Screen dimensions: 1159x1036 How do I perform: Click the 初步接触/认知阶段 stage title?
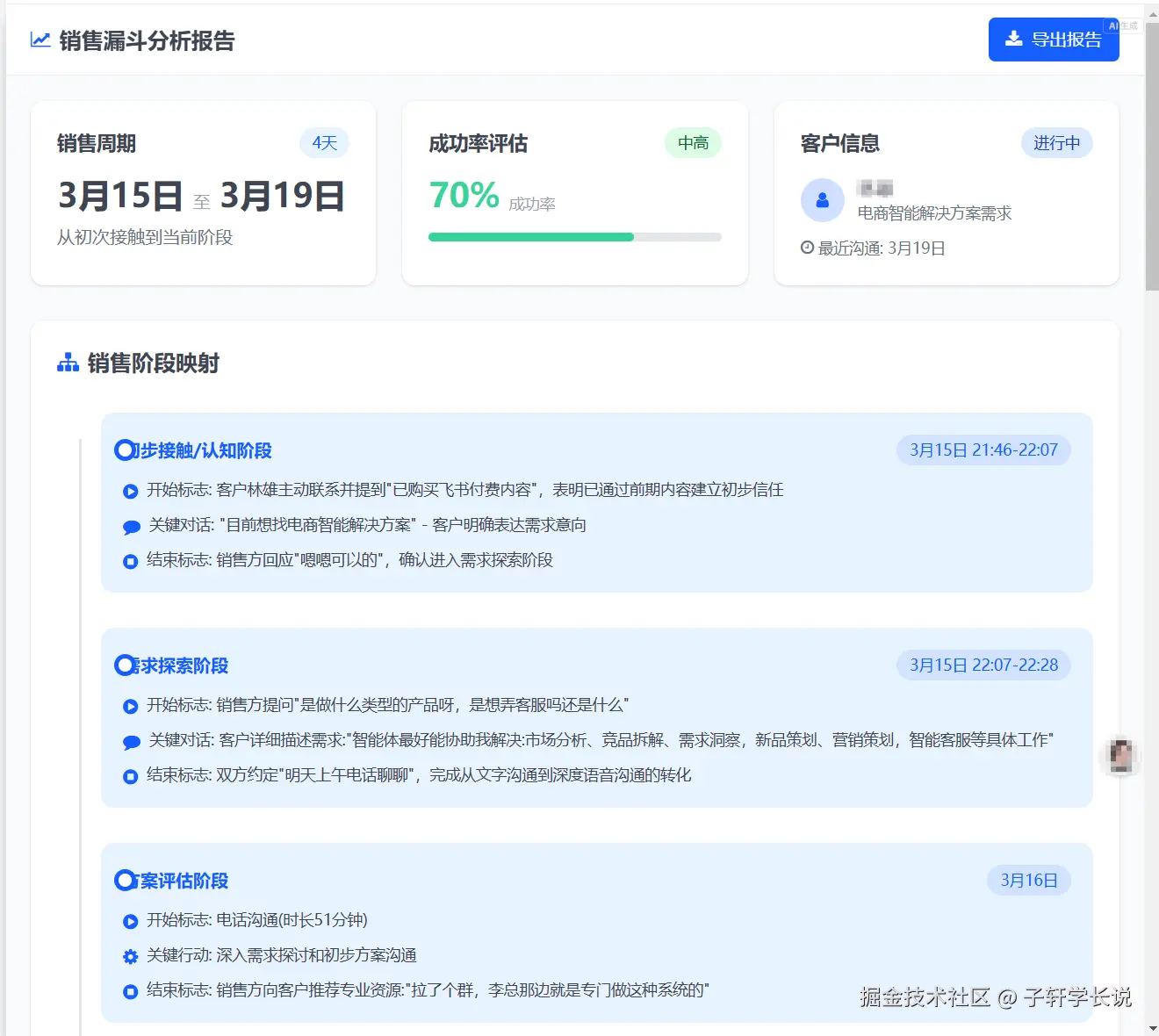point(204,450)
